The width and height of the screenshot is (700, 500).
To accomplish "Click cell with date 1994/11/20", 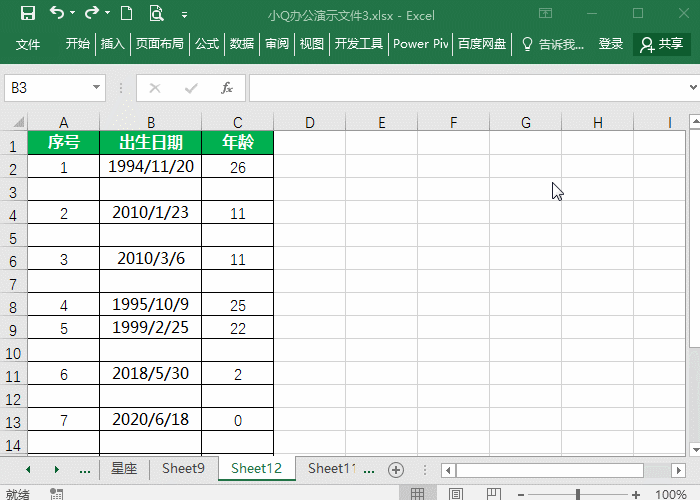I will pos(151,167).
